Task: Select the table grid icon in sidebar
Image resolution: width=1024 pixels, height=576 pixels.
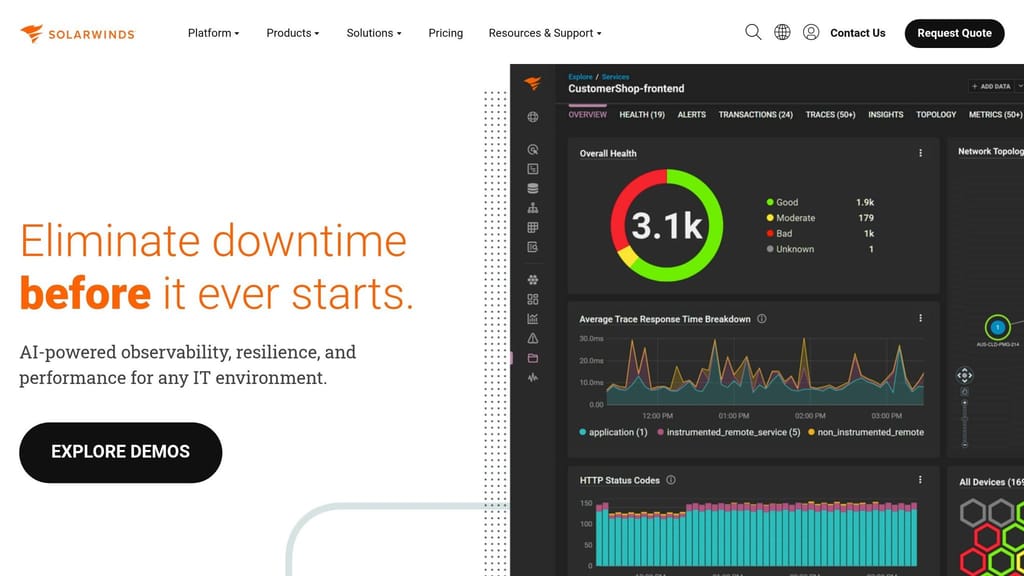Action: point(533,228)
